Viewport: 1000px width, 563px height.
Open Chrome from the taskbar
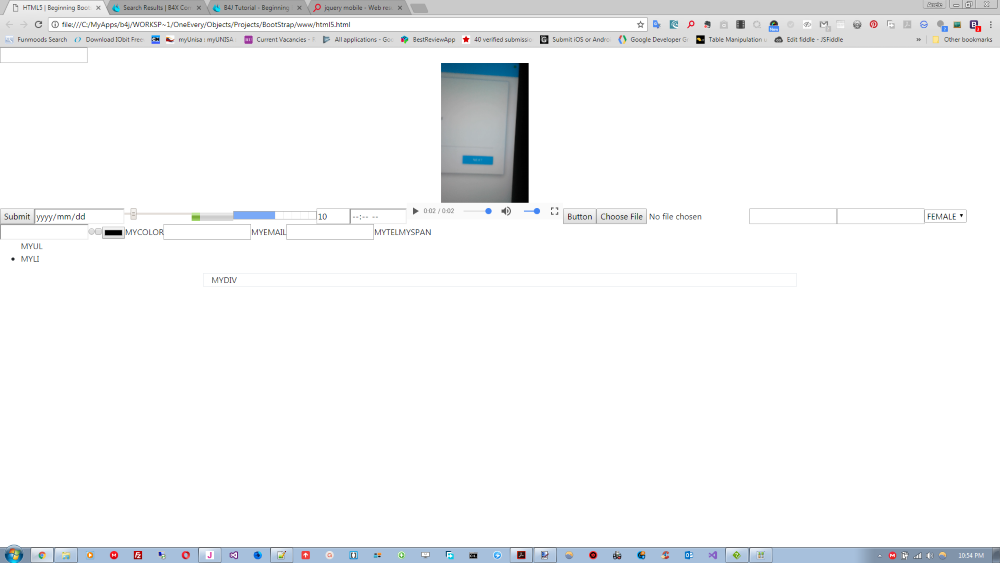point(42,555)
